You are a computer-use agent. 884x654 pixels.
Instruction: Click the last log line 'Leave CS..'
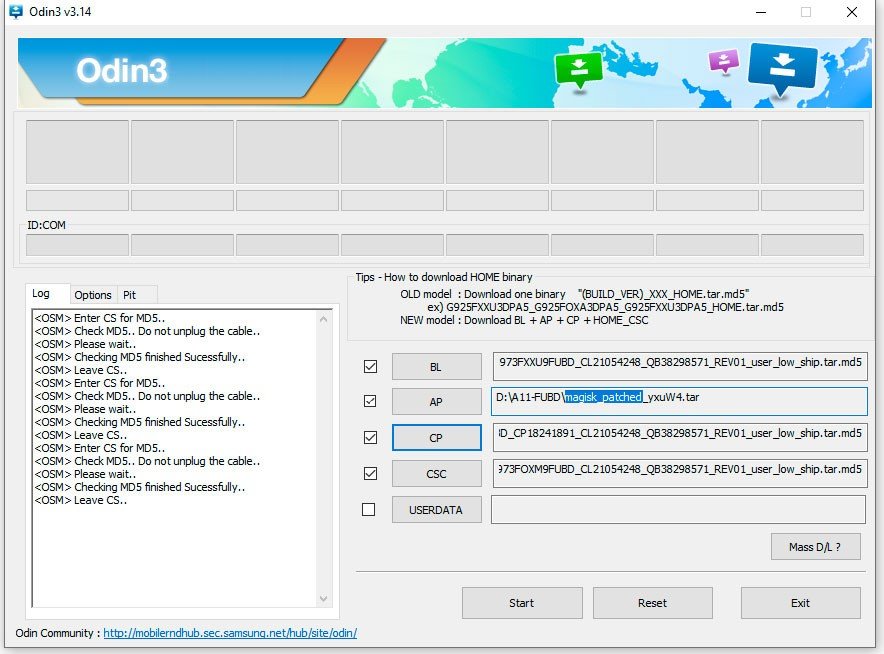coord(81,500)
